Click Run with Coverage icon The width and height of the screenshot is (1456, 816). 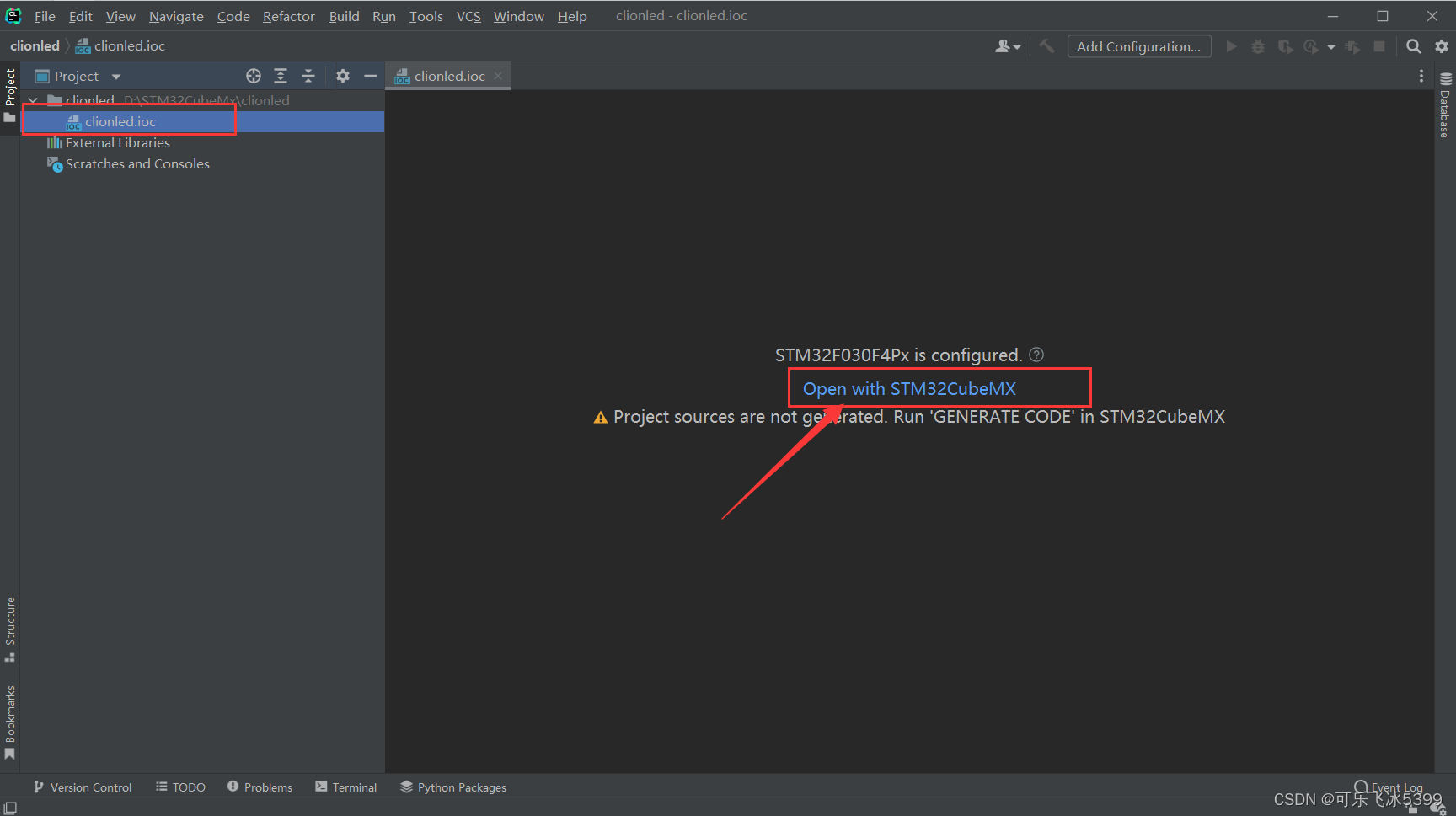(1285, 46)
